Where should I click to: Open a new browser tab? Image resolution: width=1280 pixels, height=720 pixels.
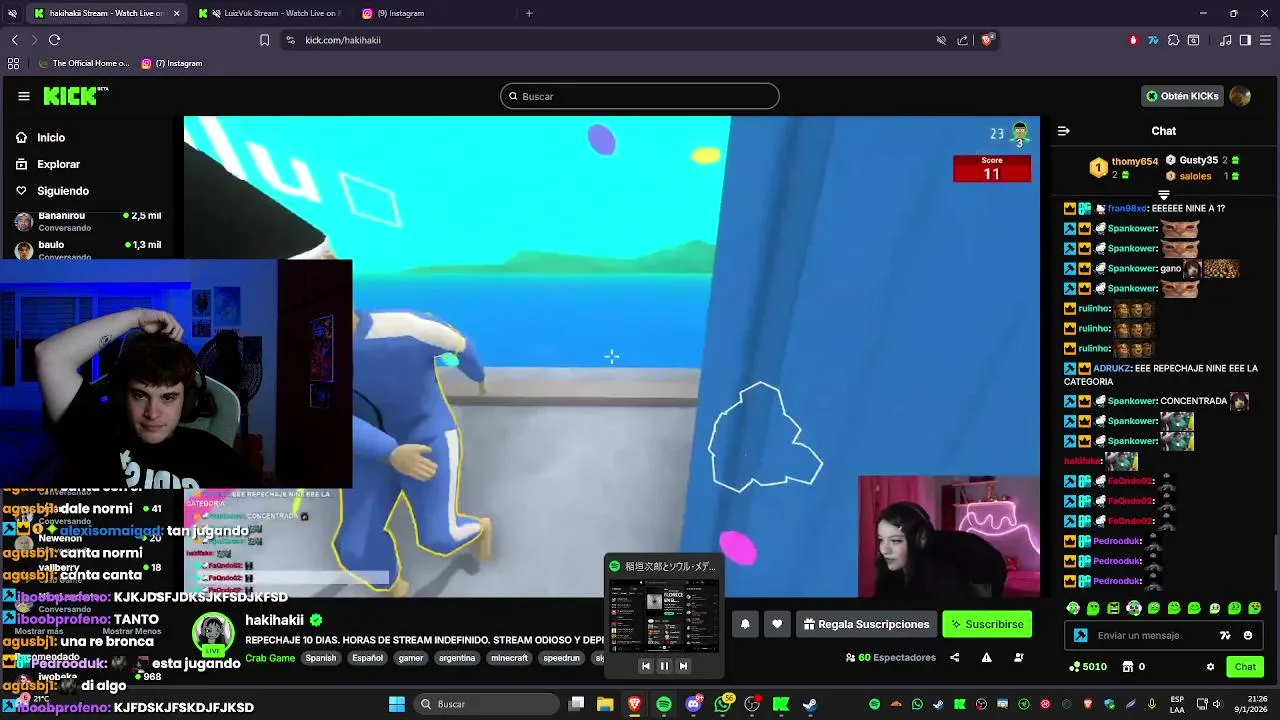point(529,13)
